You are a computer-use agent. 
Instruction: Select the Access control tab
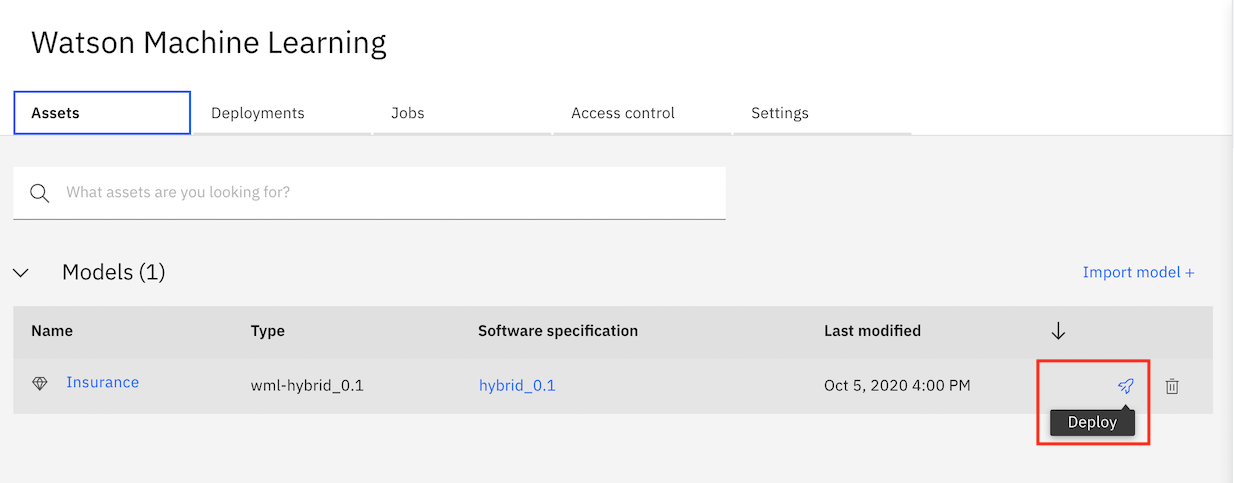coord(623,113)
